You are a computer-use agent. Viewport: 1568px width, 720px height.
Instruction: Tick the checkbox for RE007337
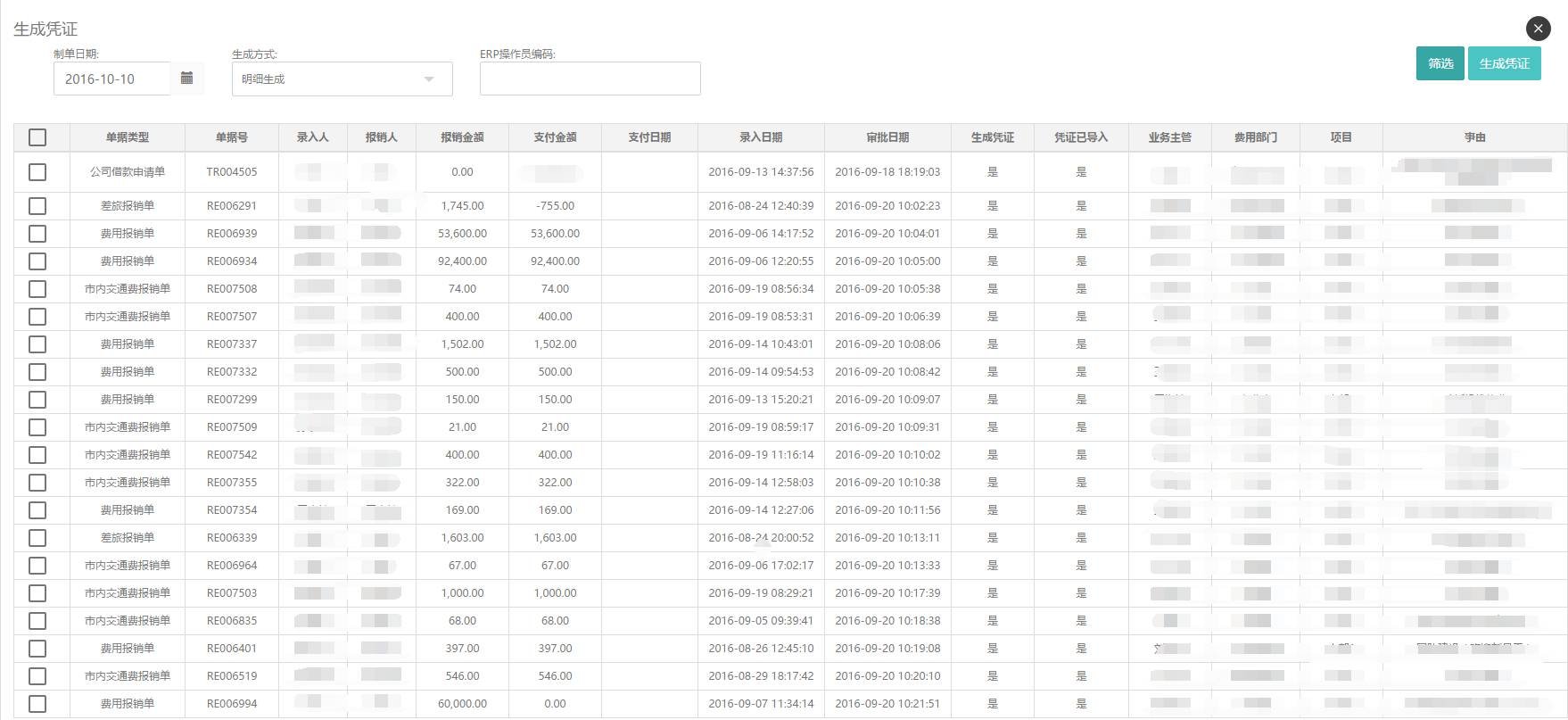tap(37, 344)
